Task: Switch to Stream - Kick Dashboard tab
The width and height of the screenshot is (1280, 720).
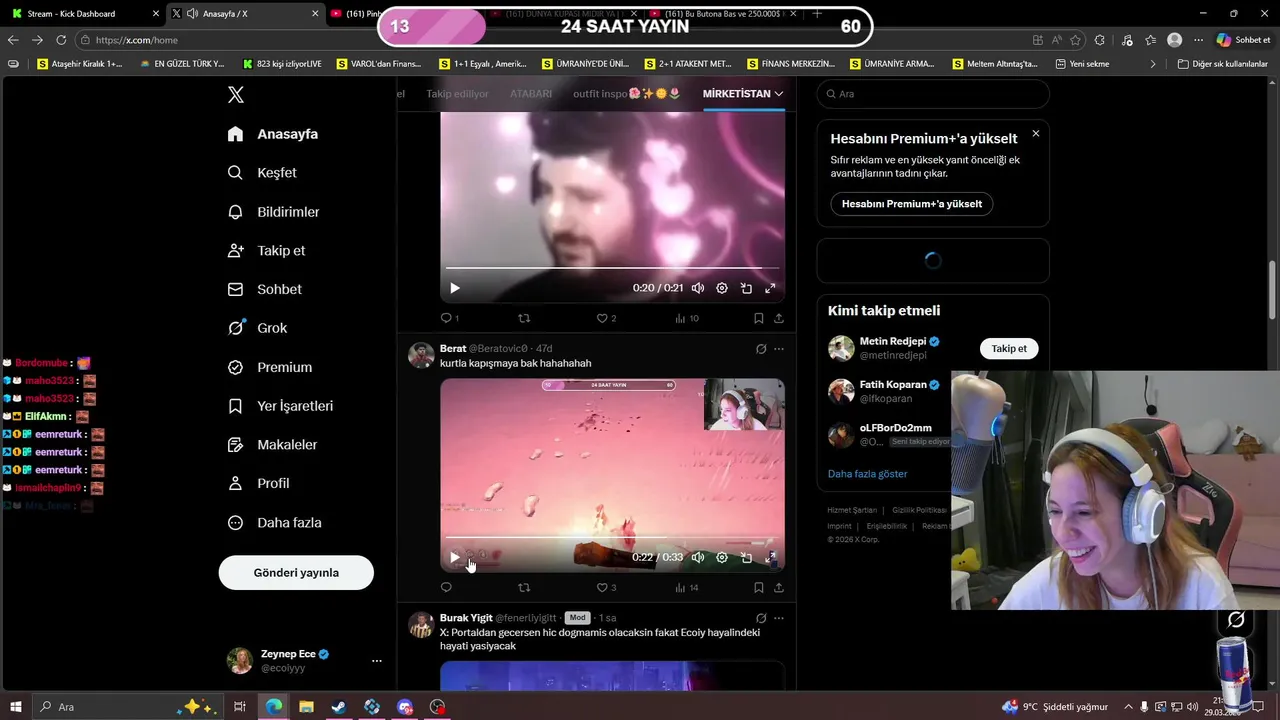Action: click(x=84, y=14)
